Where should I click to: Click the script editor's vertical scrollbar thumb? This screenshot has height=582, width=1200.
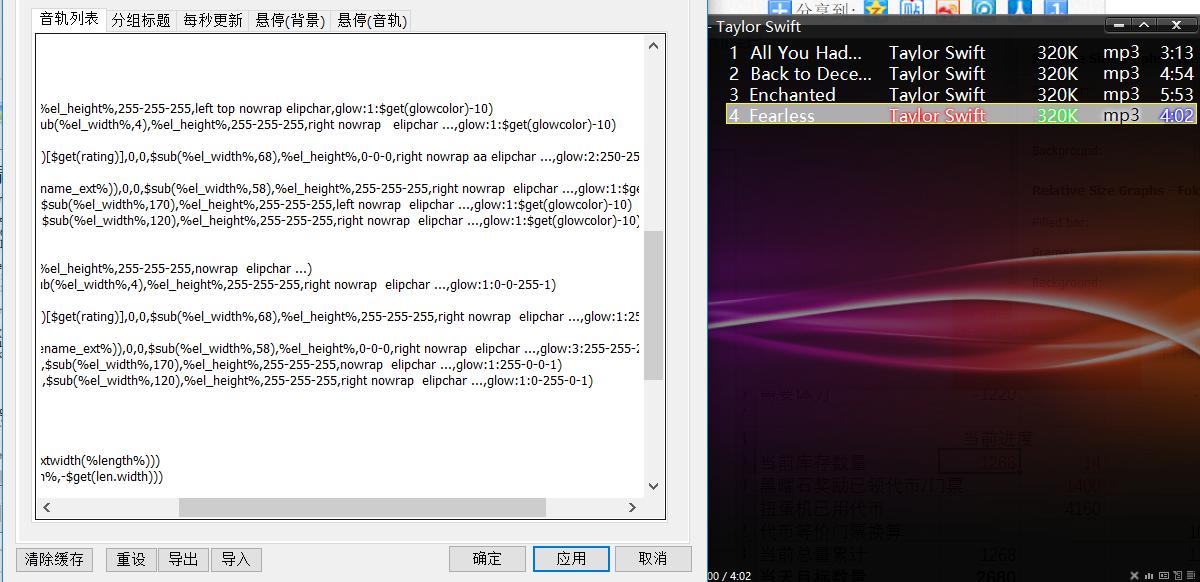pyautogui.click(x=654, y=306)
